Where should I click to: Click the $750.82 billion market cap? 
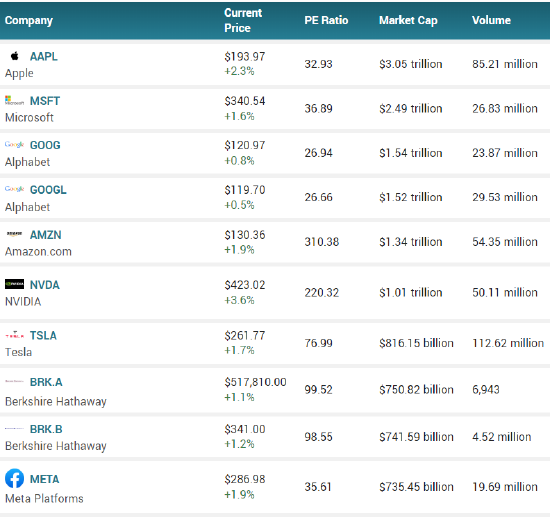tap(416, 390)
